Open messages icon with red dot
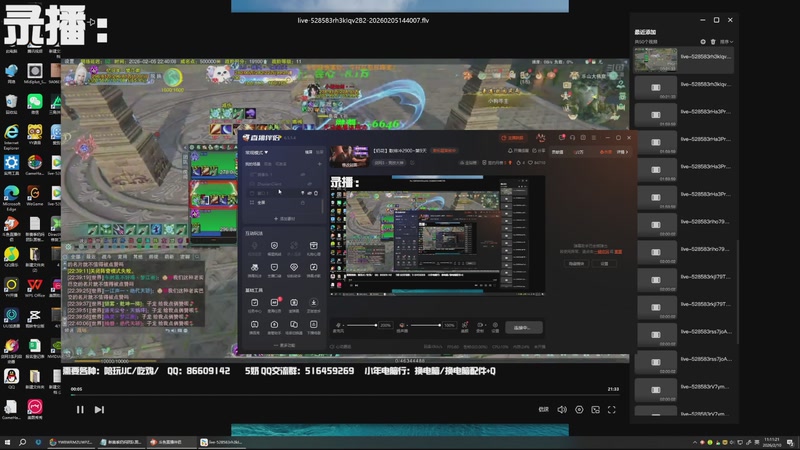The image size is (800, 450). click(x=562, y=137)
